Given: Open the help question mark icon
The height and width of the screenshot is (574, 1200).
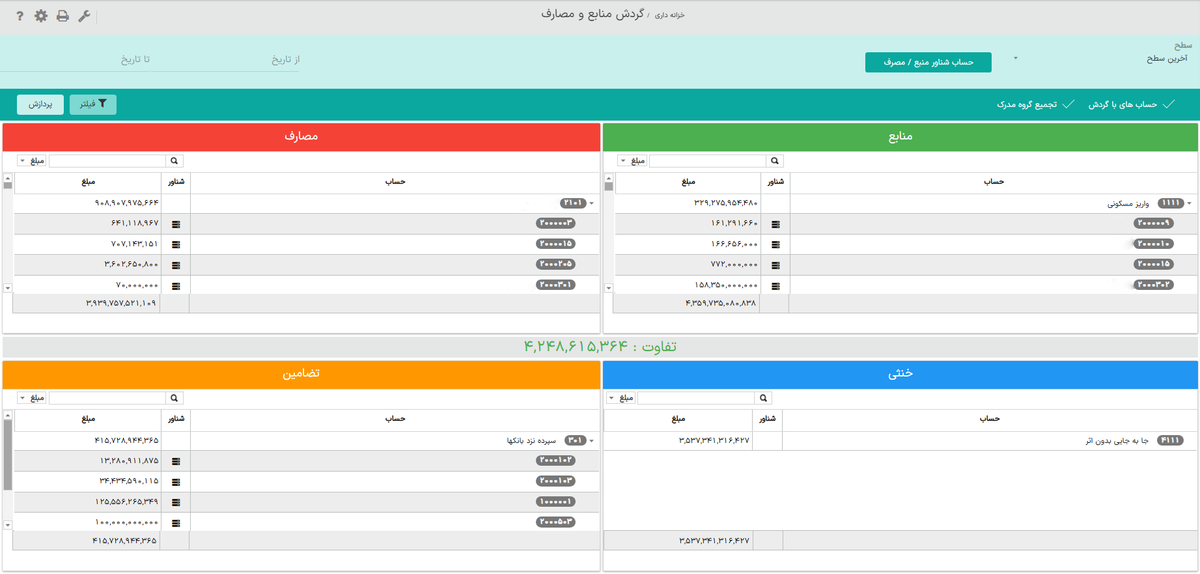Looking at the screenshot, I should point(20,17).
